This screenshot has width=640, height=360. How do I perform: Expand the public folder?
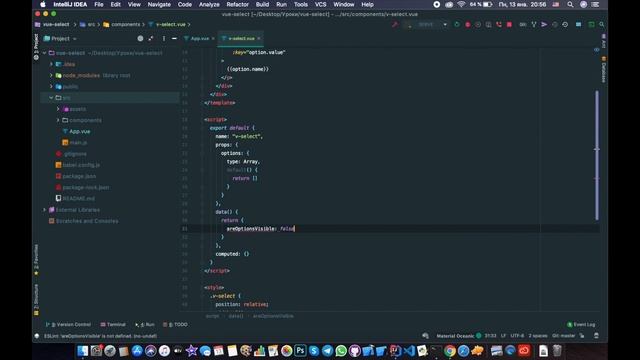coord(51,87)
